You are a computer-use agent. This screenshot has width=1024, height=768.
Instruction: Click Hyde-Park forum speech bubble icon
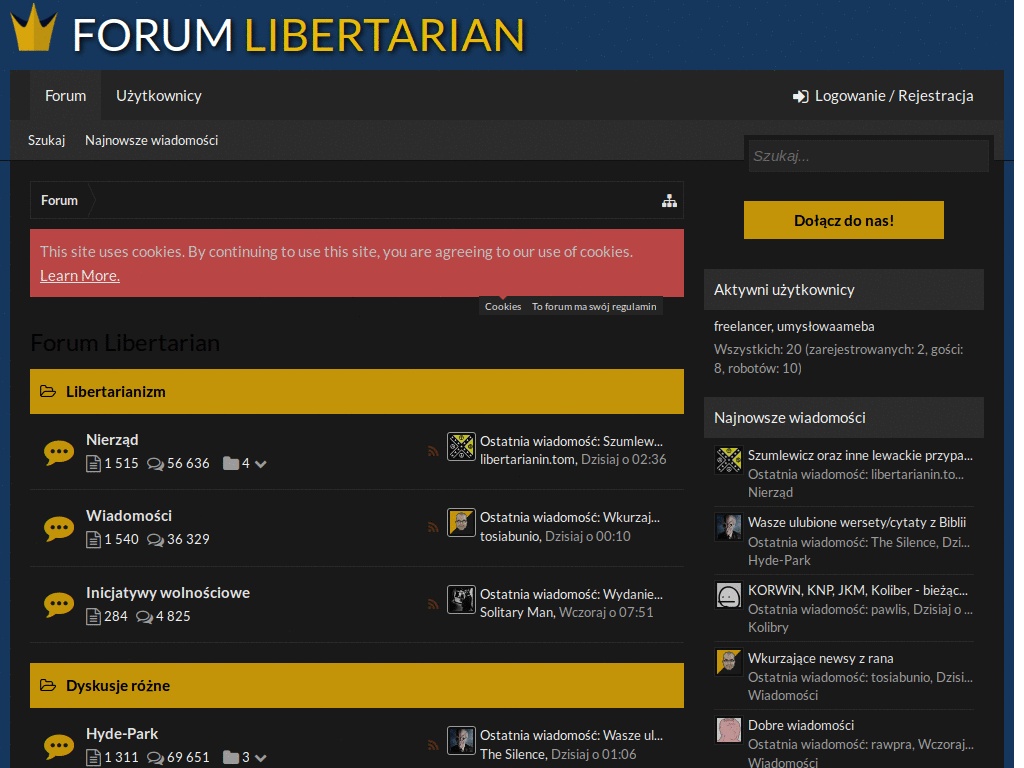[59, 746]
